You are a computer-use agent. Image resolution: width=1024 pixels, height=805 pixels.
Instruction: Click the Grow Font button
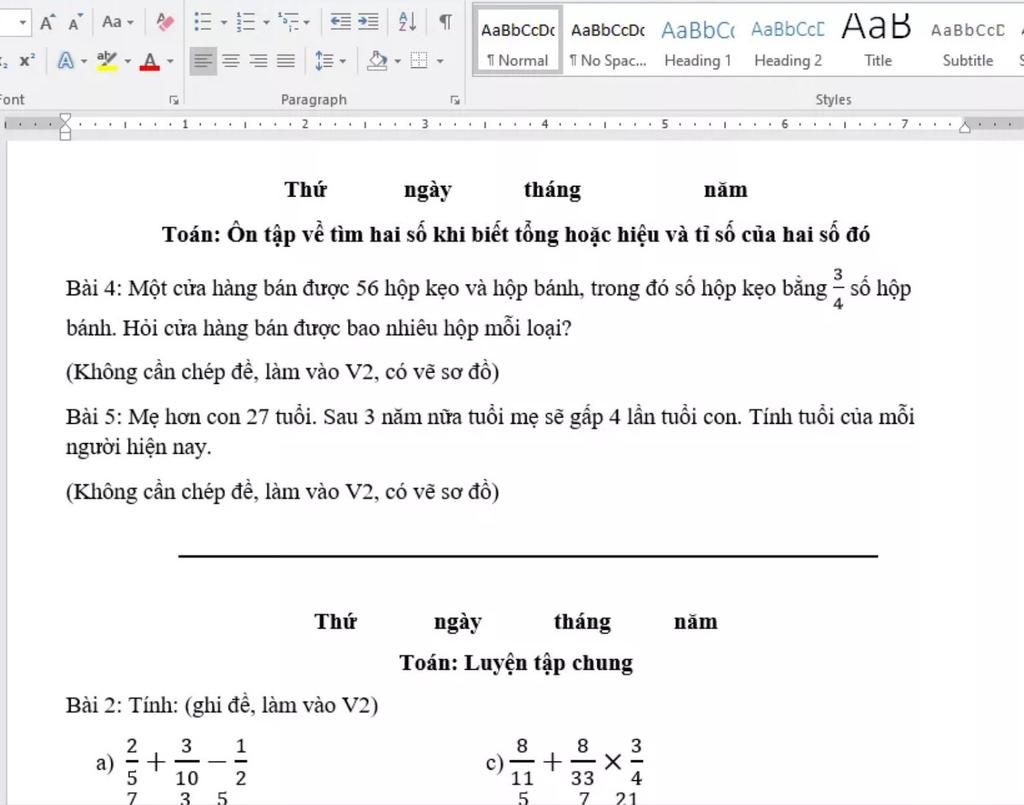47,23
